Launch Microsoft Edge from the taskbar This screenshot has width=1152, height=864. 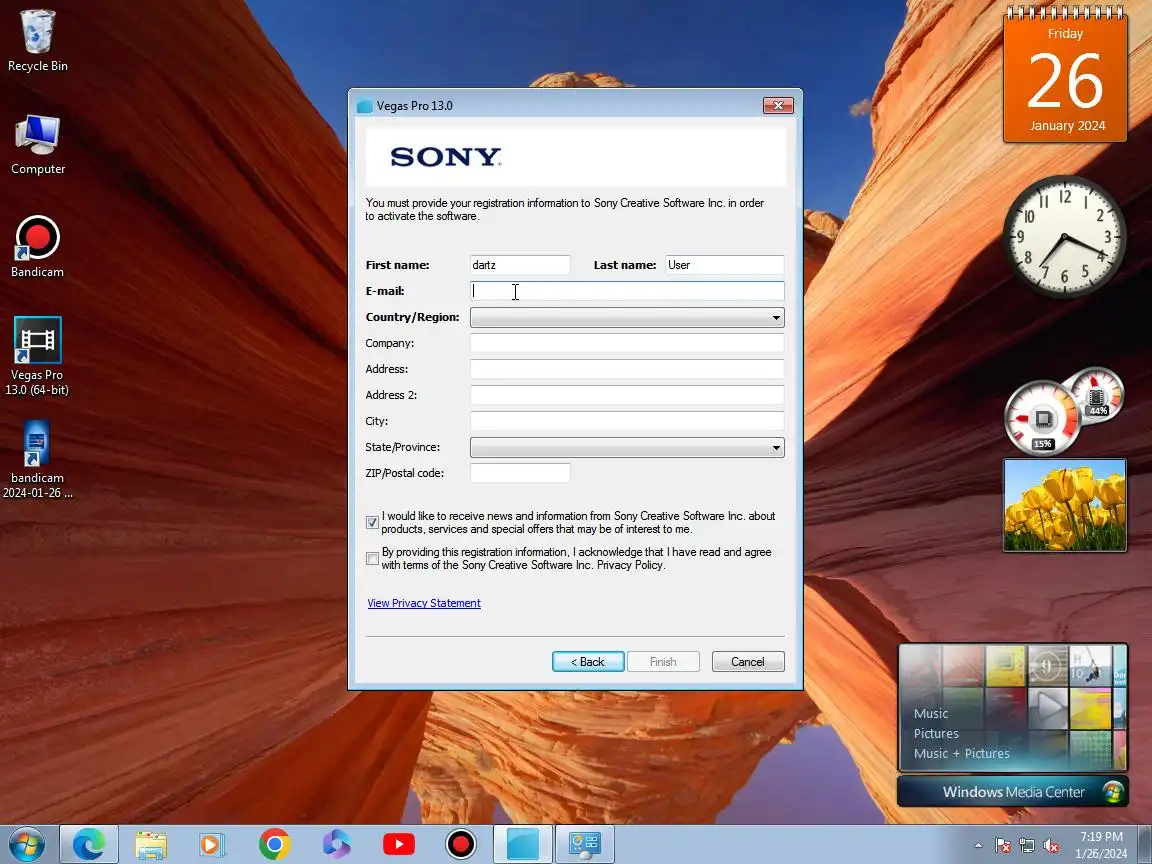click(x=89, y=844)
